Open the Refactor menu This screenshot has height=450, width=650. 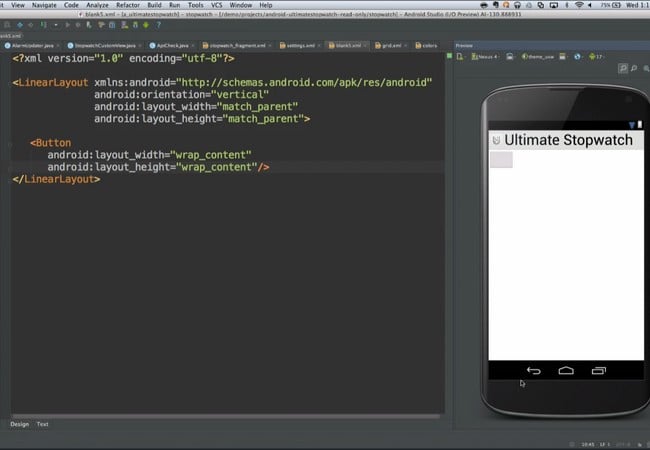[x=128, y=5]
